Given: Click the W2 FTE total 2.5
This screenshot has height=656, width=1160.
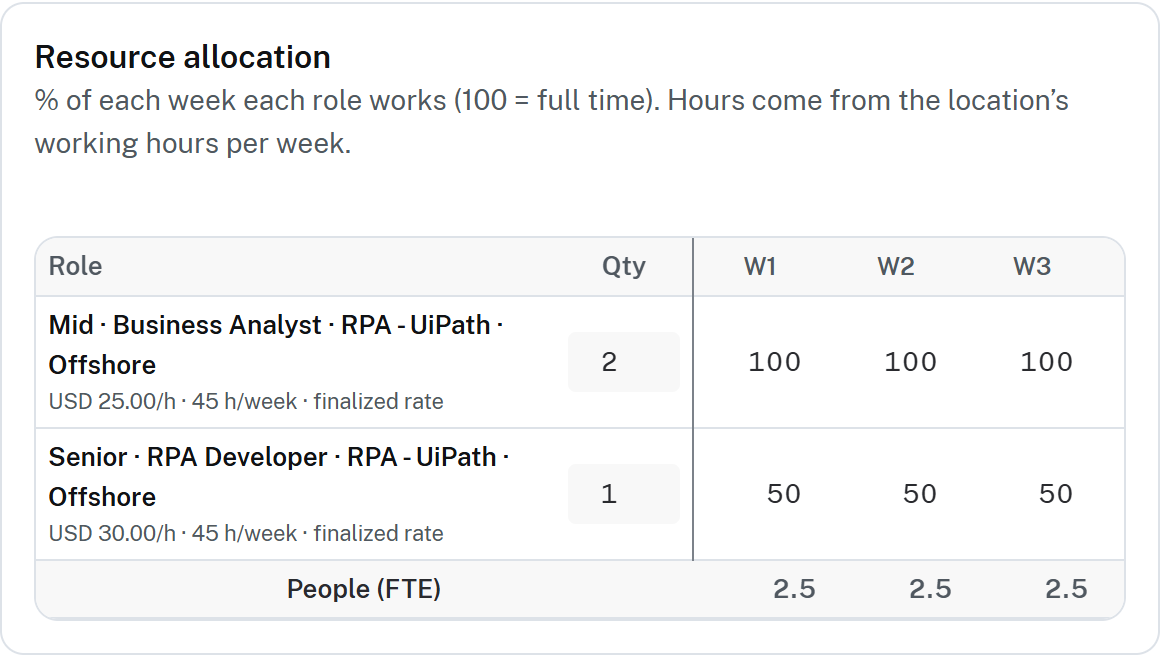Looking at the screenshot, I should (x=930, y=589).
